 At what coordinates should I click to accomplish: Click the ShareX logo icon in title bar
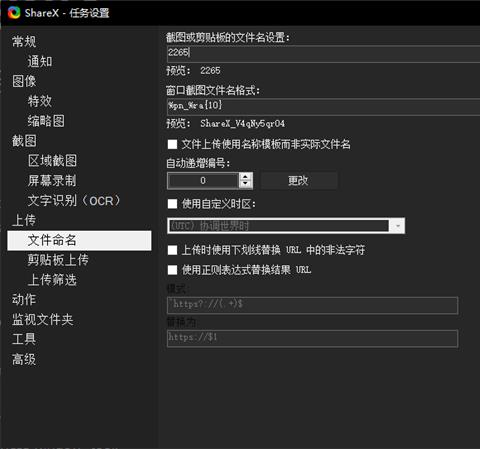[14, 13]
